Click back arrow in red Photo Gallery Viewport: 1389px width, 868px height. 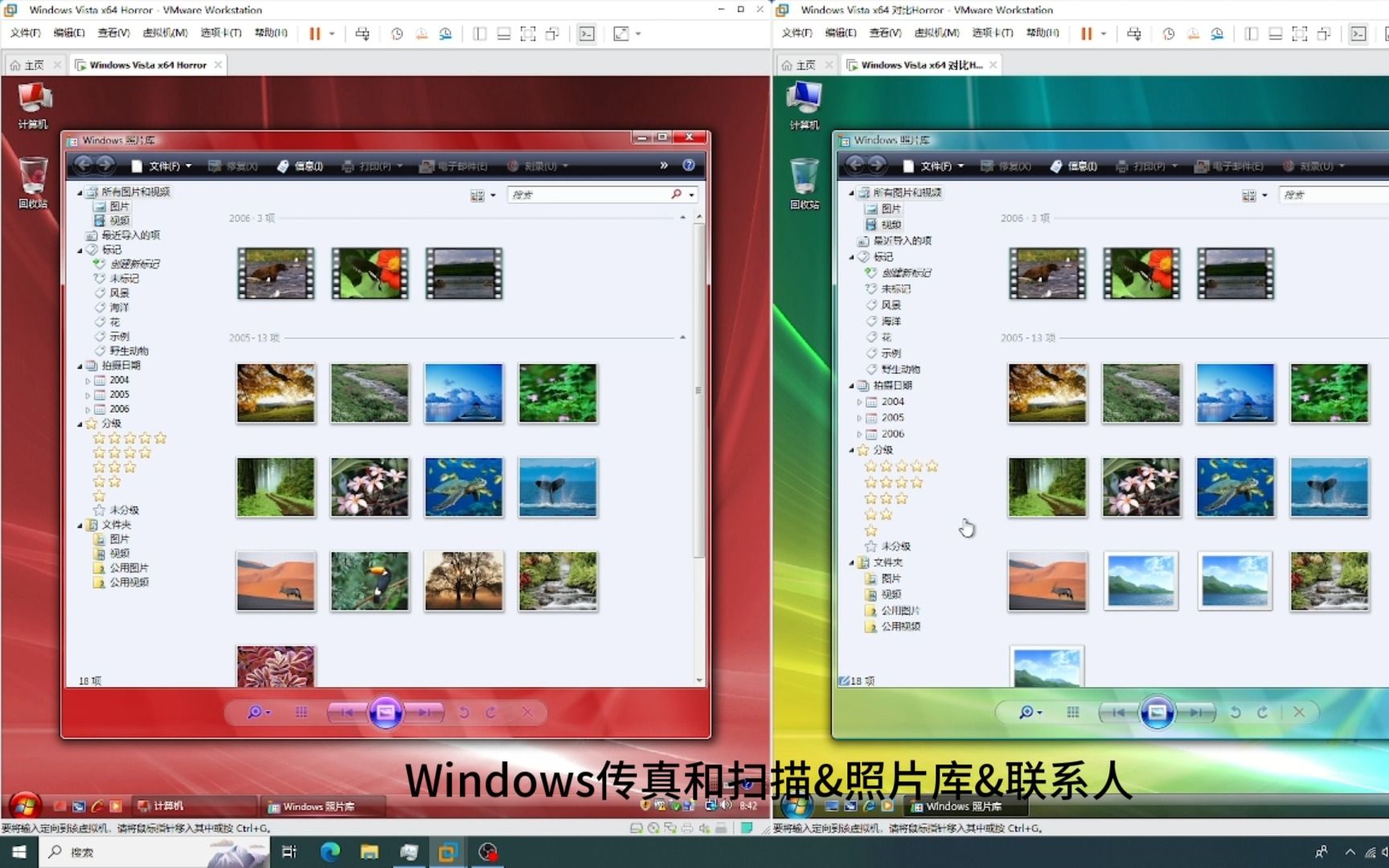[x=83, y=165]
